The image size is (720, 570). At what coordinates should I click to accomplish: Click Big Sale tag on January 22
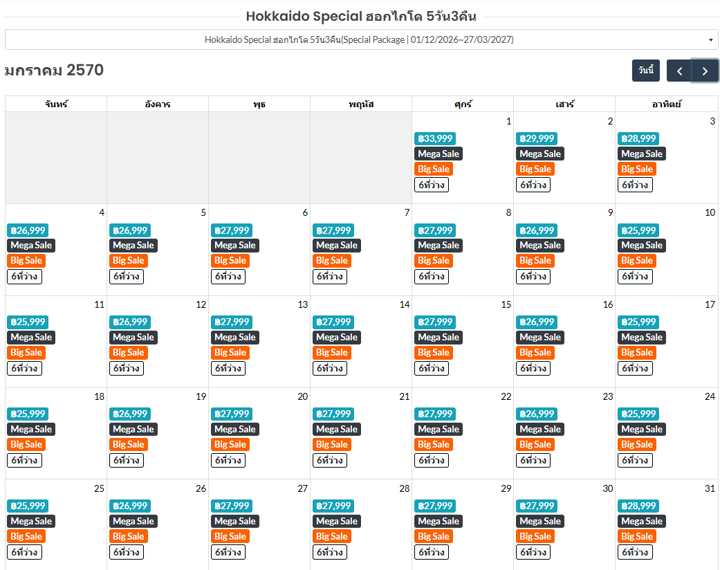click(433, 445)
